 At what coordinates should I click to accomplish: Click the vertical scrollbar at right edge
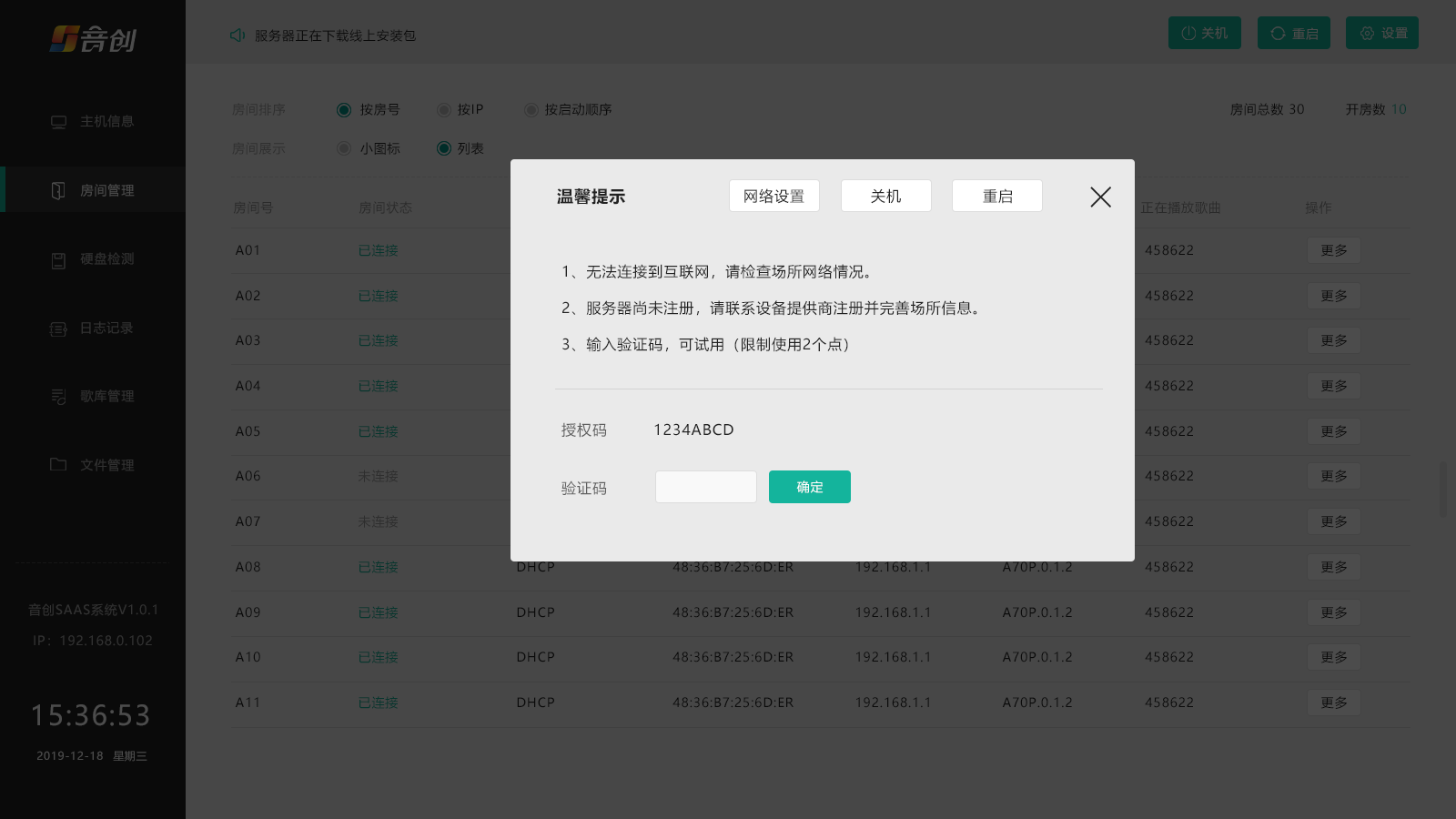[x=1443, y=489]
